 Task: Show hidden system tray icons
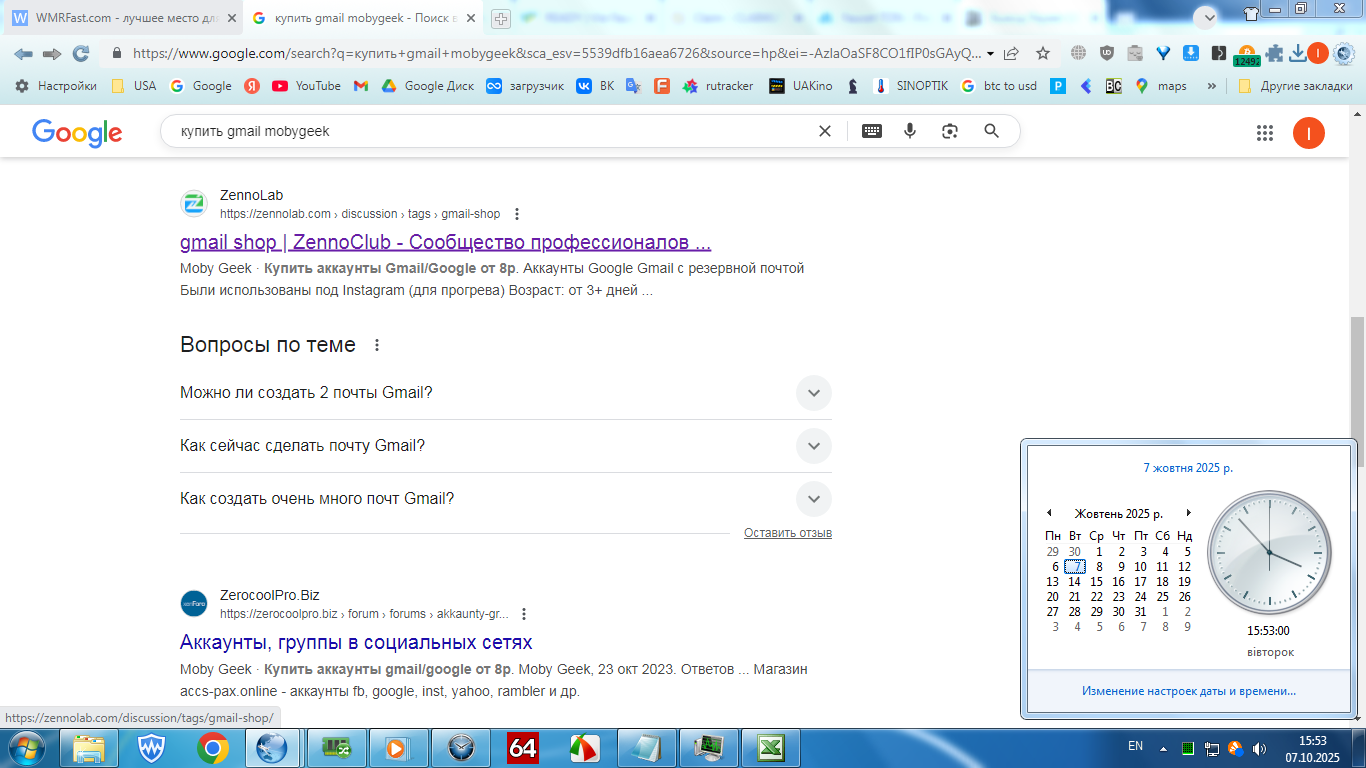(1163, 748)
